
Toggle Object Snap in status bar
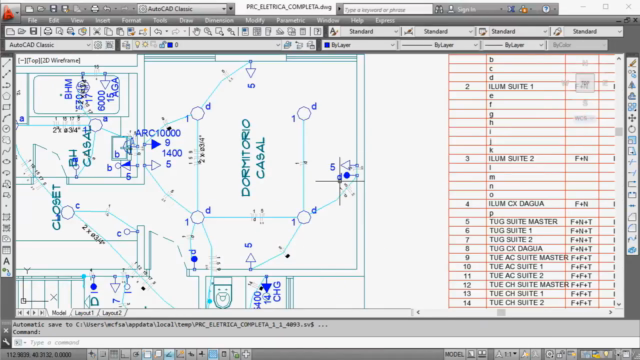[x=147, y=354]
